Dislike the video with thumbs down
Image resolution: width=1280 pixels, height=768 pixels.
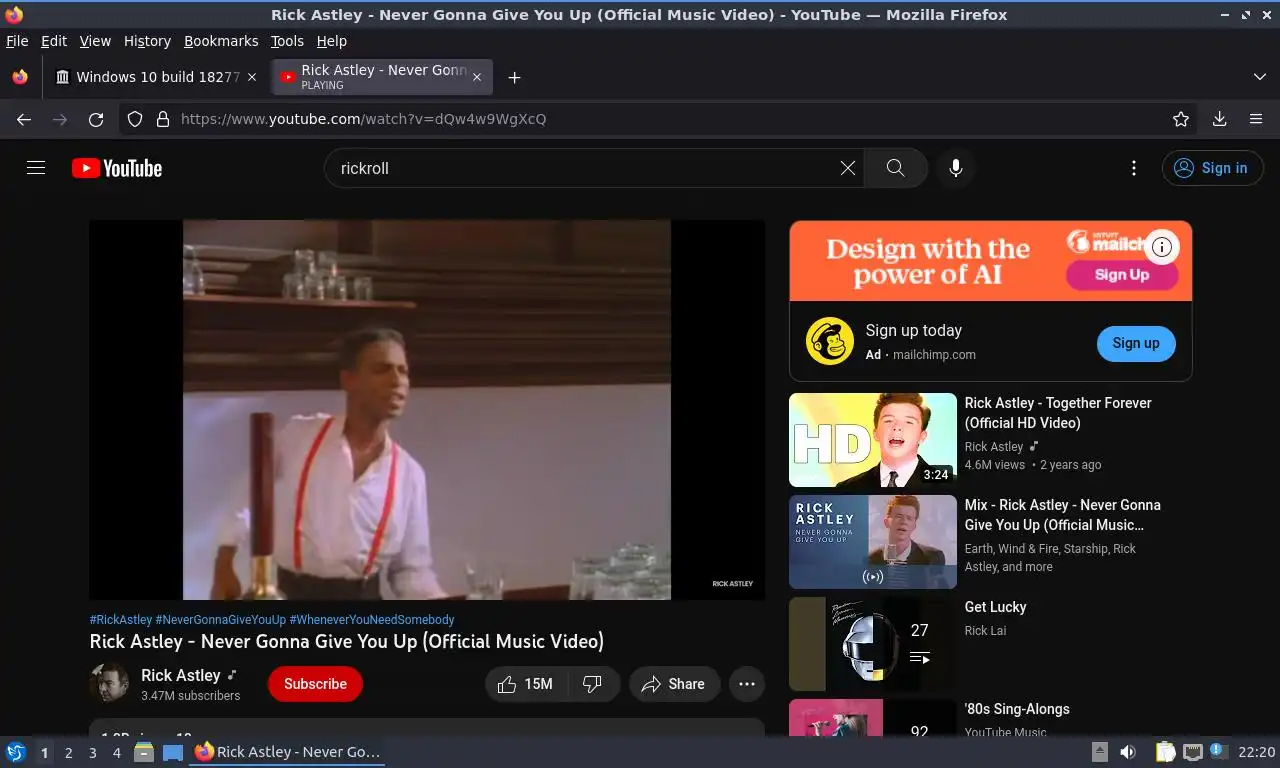593,684
